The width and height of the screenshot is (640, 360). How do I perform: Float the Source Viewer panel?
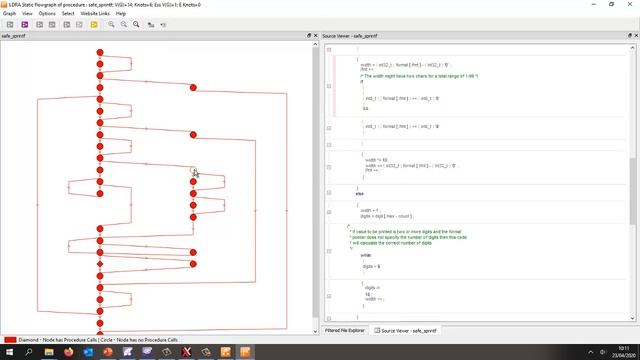click(630, 36)
